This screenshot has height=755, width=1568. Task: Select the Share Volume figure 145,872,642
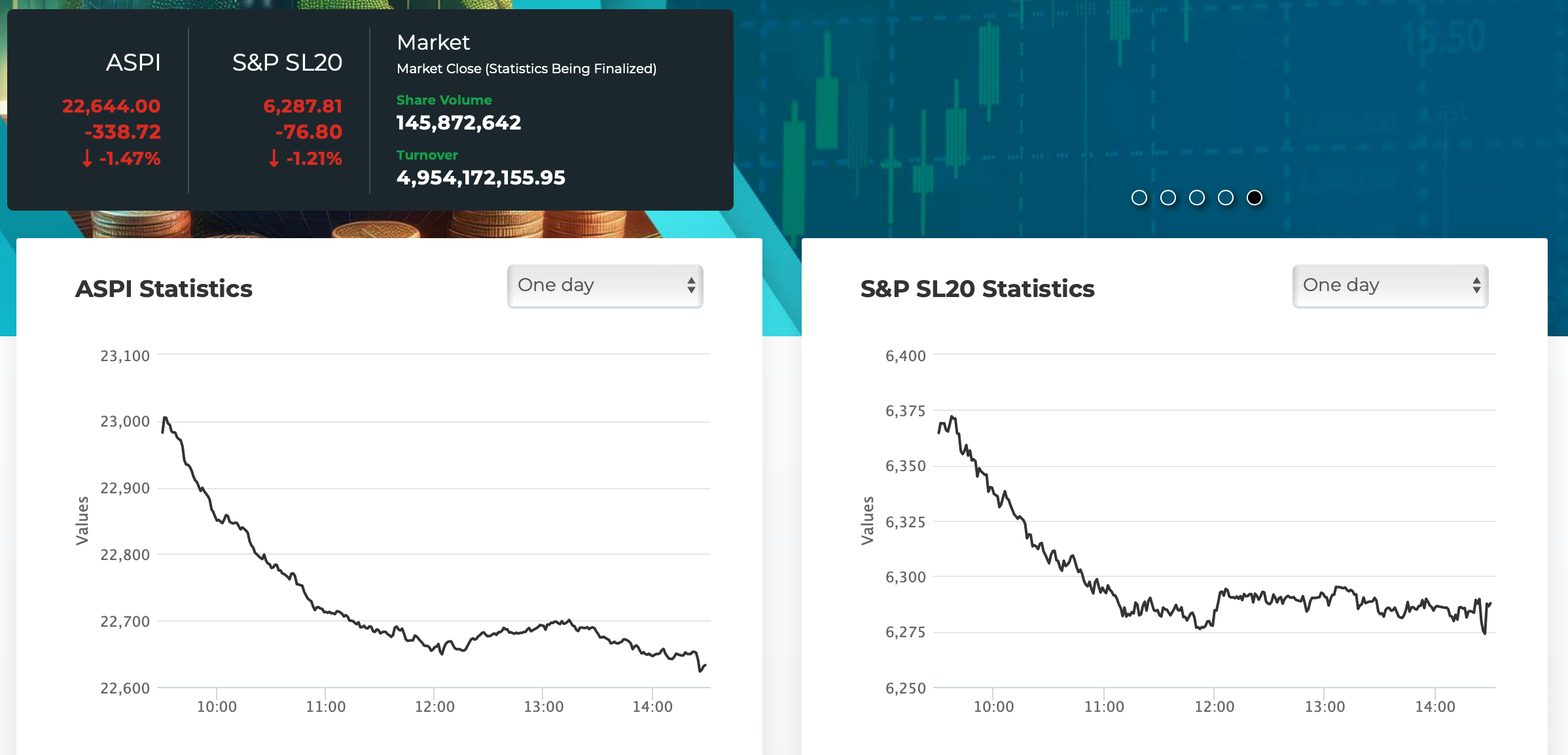point(459,123)
